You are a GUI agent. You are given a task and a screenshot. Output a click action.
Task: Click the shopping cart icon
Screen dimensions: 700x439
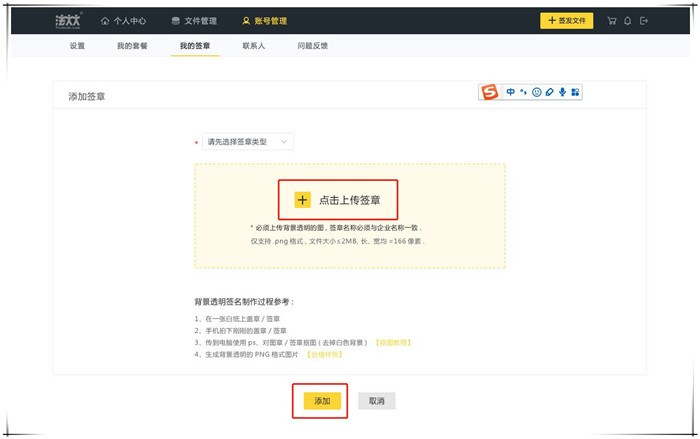612,21
